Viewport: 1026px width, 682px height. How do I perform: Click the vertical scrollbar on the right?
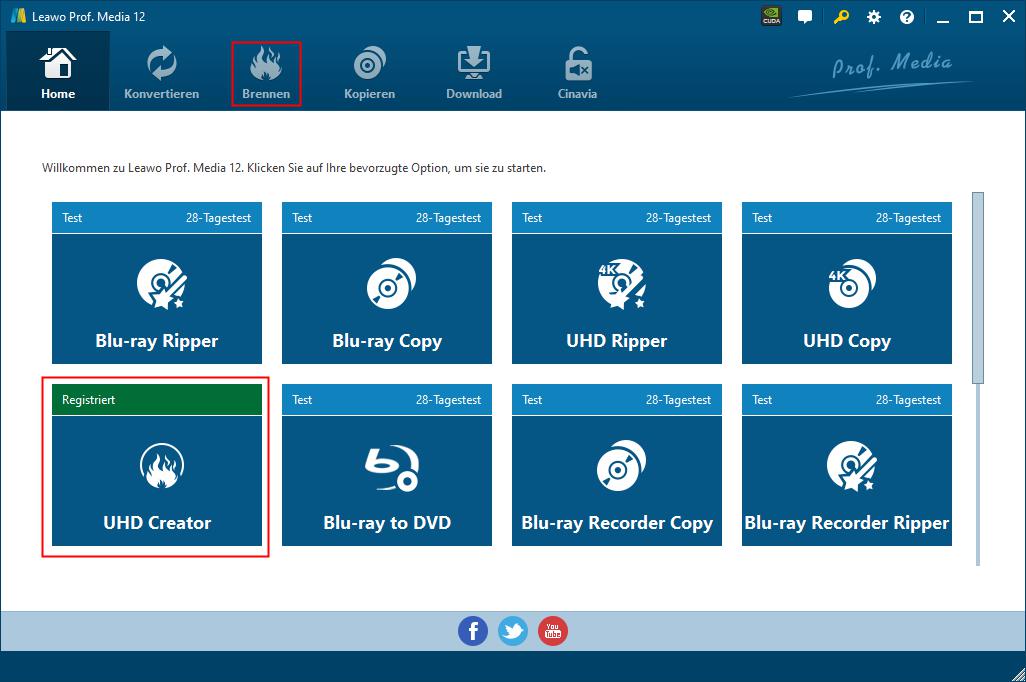point(978,288)
